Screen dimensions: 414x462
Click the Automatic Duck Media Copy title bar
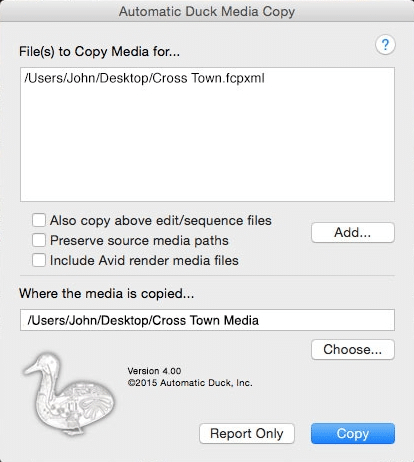[x=207, y=11]
